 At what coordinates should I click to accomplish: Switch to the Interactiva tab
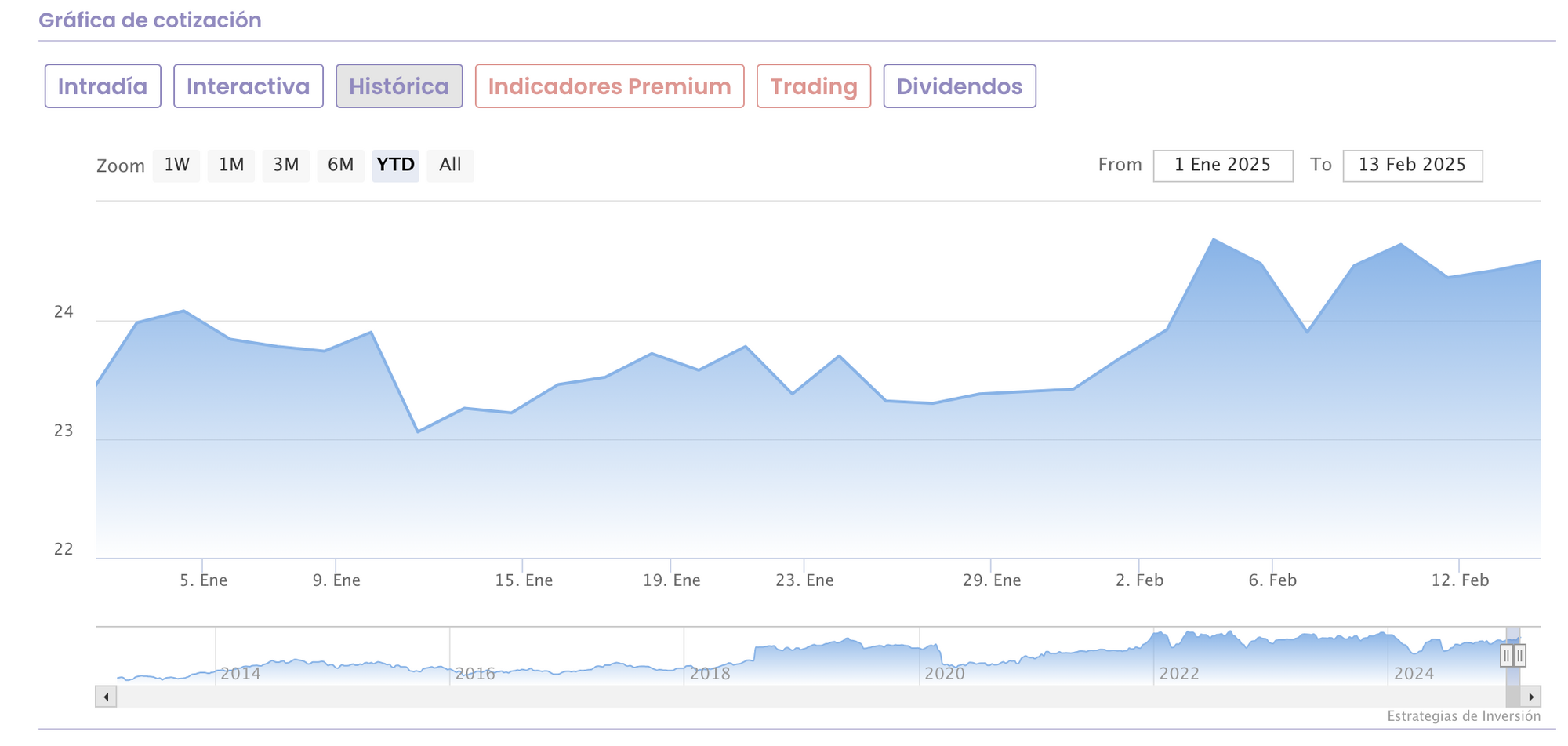[248, 86]
